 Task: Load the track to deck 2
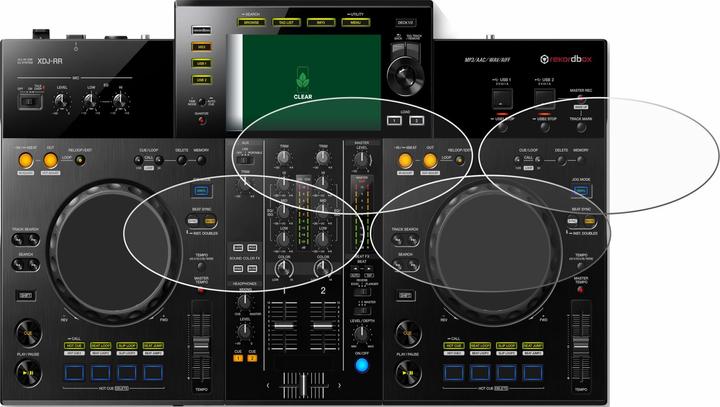(x=416, y=120)
